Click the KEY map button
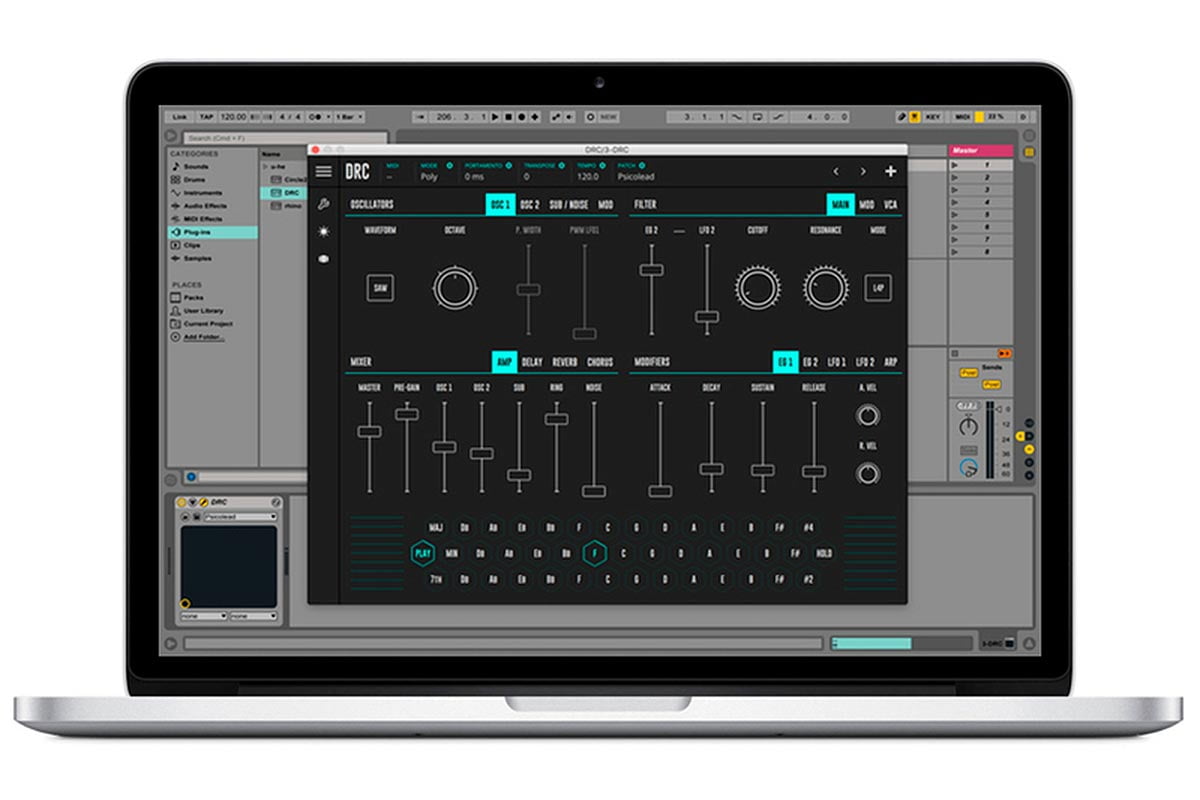 coord(933,117)
